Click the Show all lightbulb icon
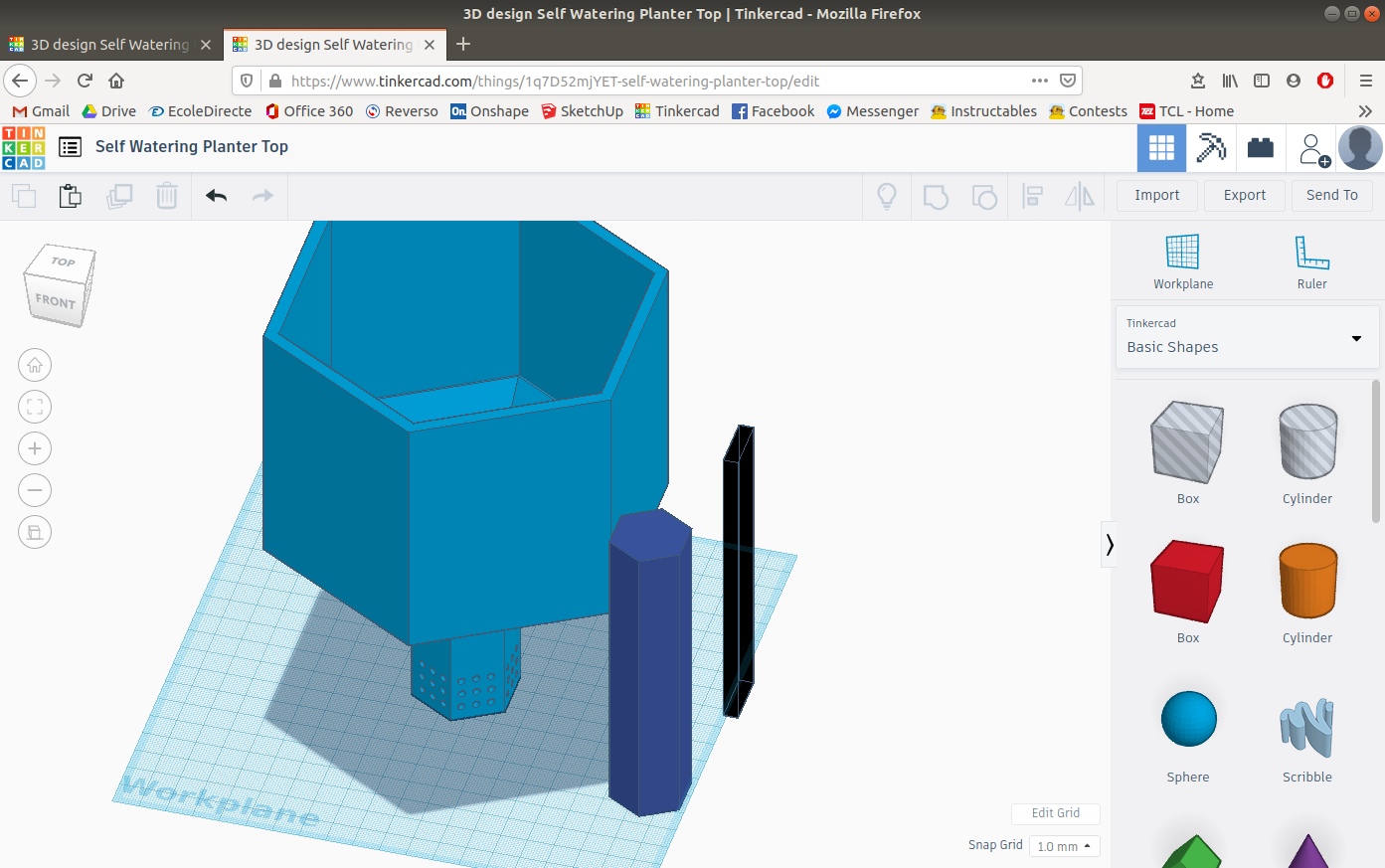This screenshot has height=868, width=1385. (887, 196)
